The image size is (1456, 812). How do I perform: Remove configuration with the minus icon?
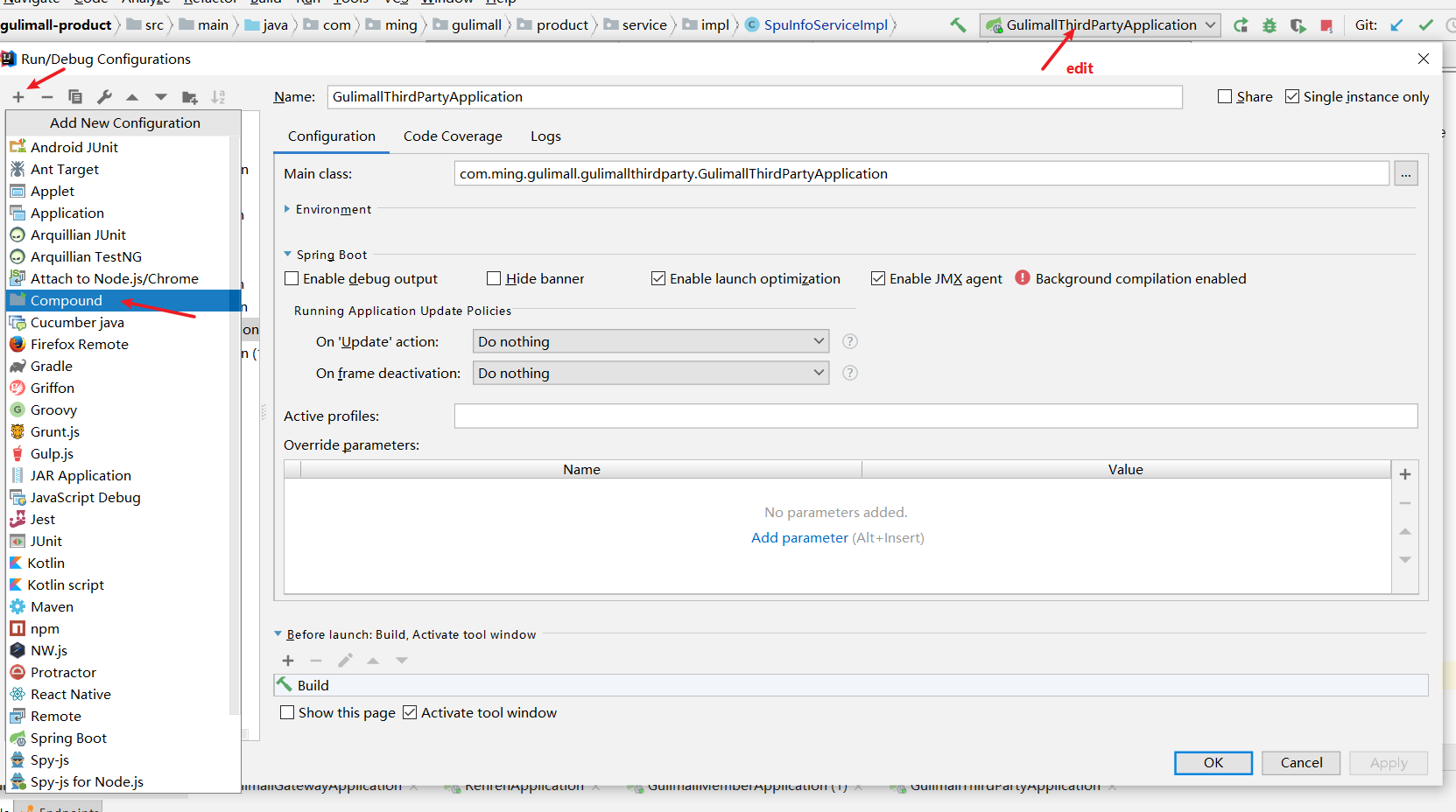(47, 97)
